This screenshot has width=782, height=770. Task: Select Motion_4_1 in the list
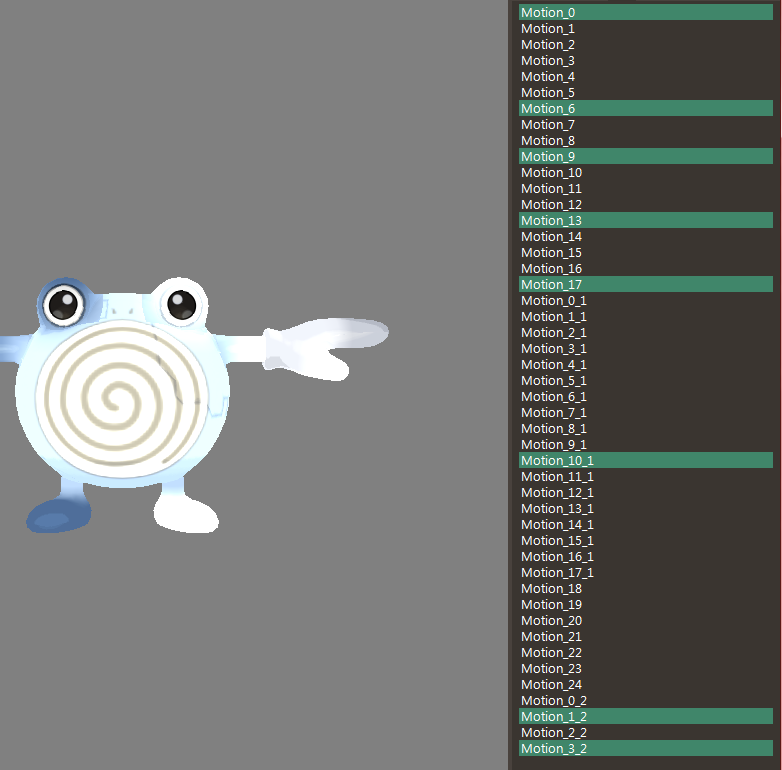[x=645, y=364]
